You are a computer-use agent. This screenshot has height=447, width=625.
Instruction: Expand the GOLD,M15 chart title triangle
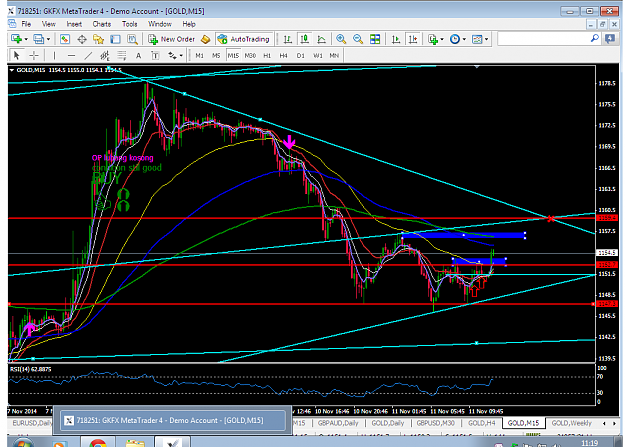(x=12, y=70)
